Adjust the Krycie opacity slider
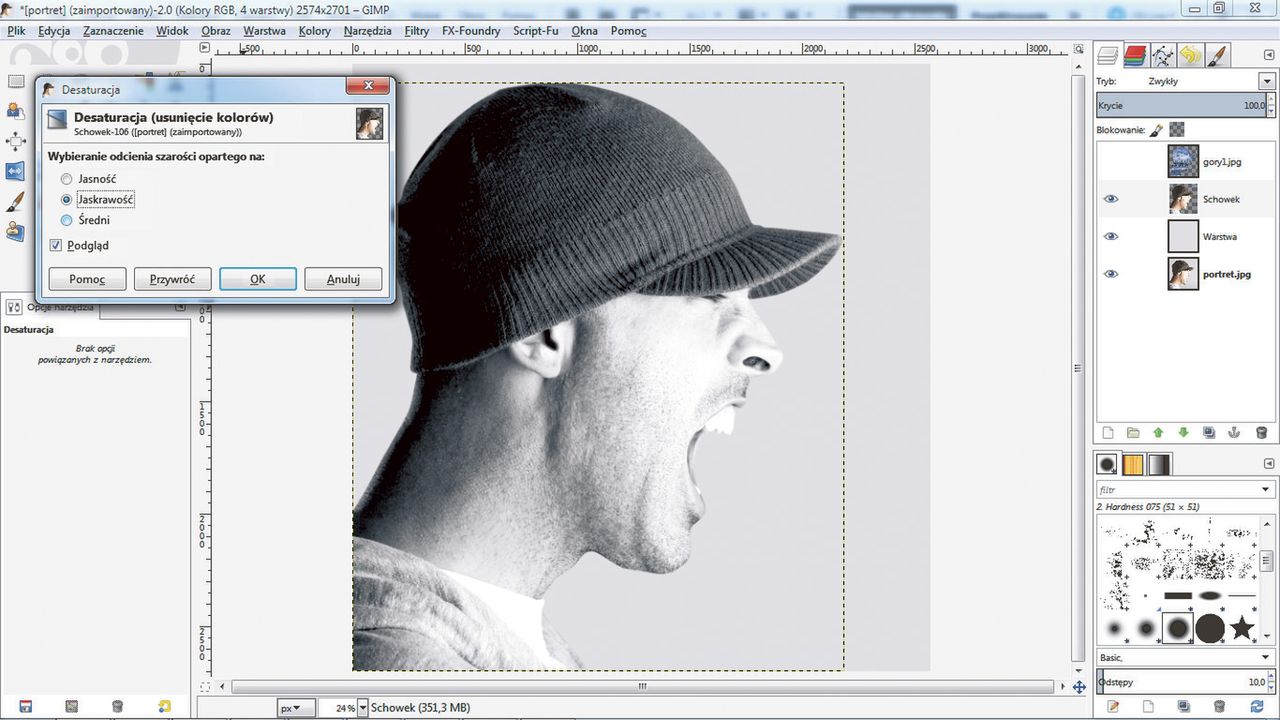The height and width of the screenshot is (720, 1280). pos(1181,105)
